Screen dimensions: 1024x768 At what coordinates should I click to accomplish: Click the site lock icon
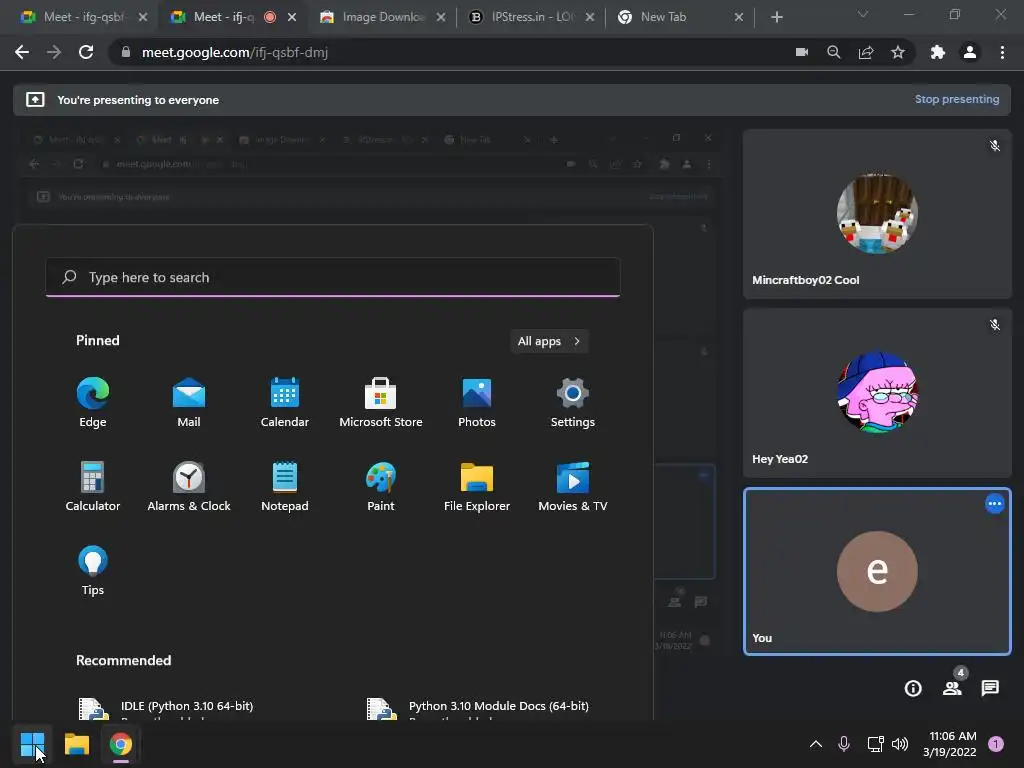[x=125, y=52]
